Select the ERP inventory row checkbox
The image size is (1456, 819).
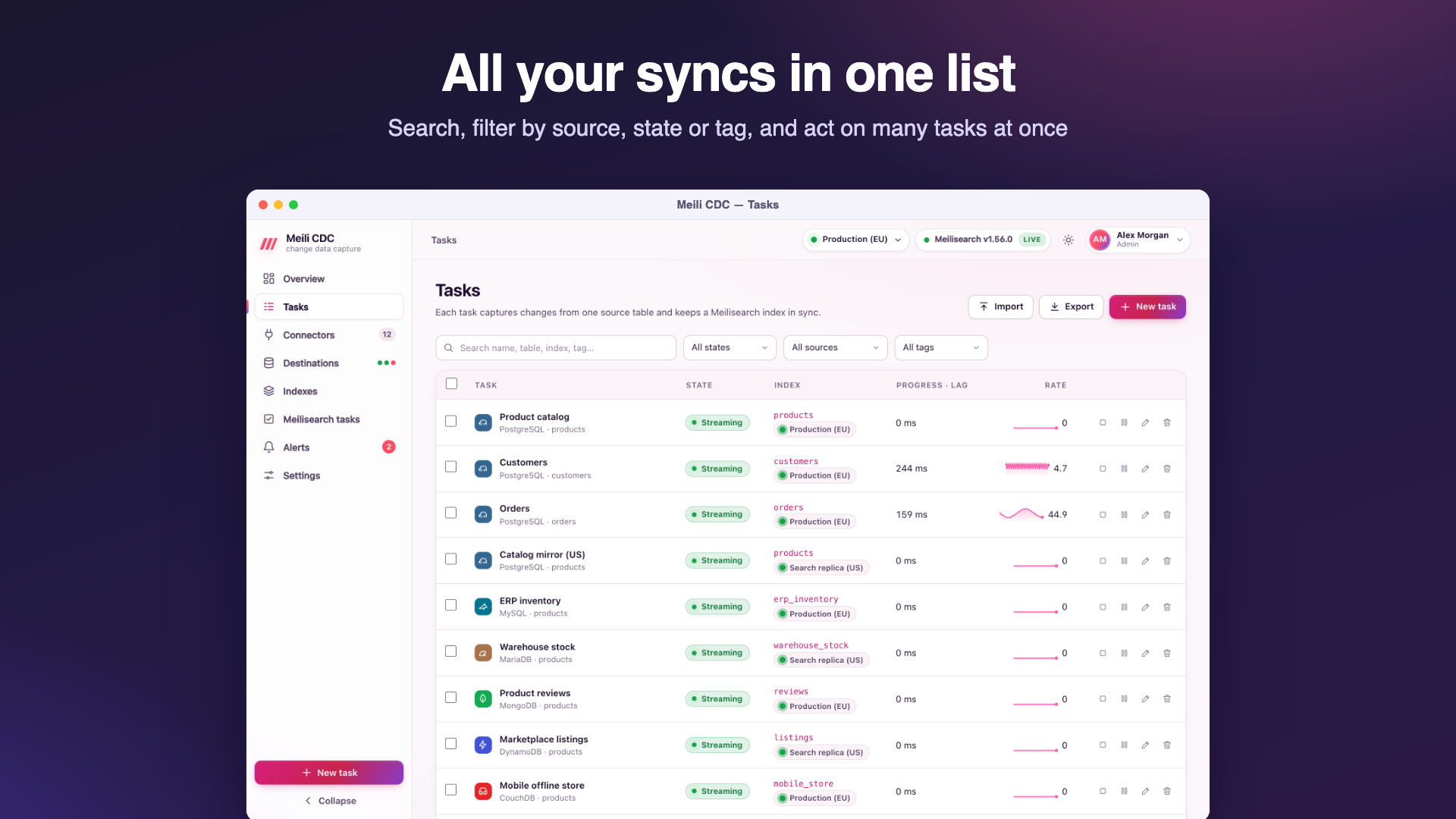[451, 605]
